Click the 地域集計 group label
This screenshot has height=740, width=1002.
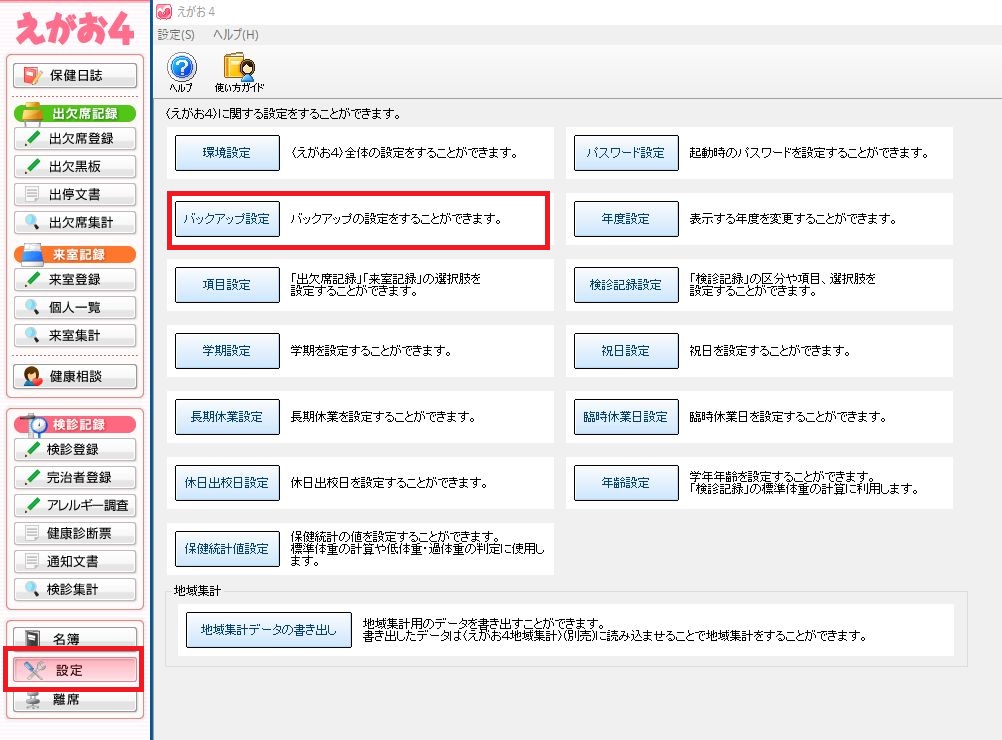197,591
